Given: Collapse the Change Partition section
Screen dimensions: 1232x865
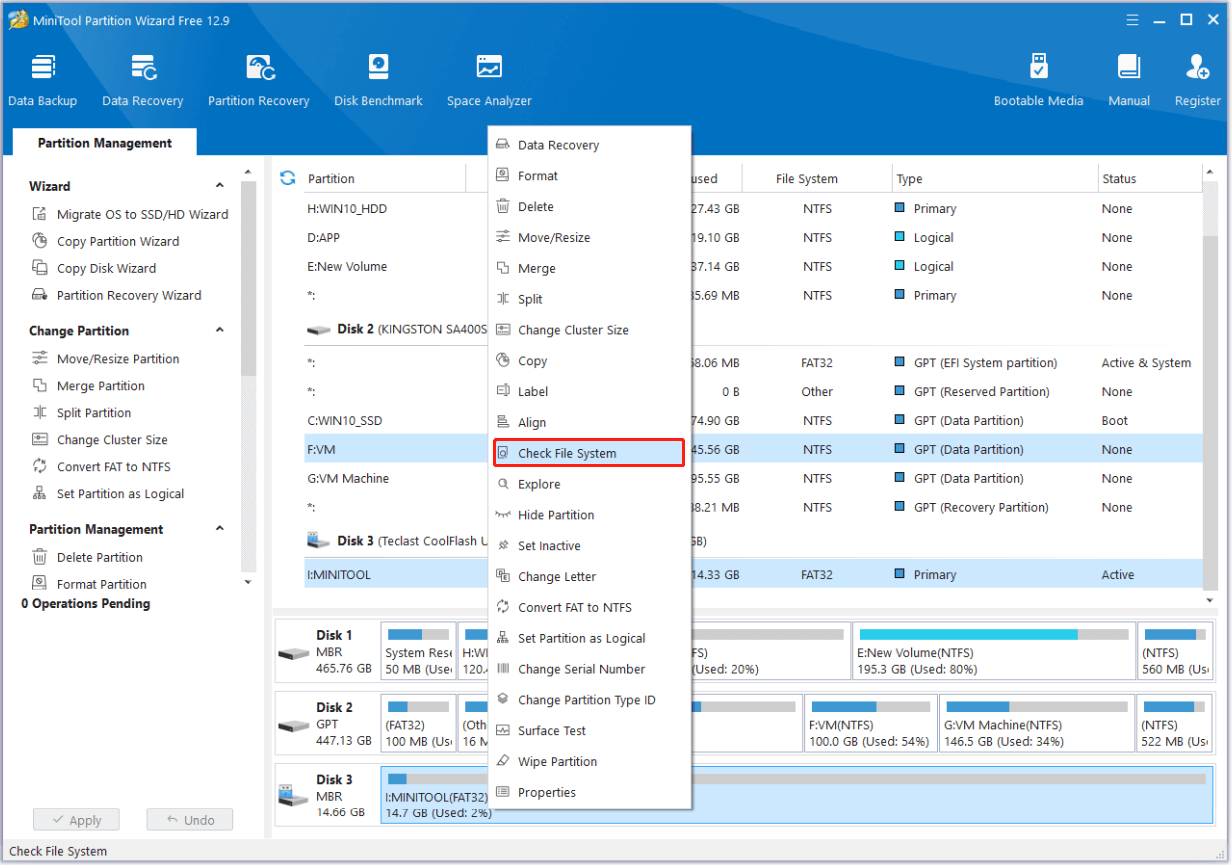Looking at the screenshot, I should [220, 331].
